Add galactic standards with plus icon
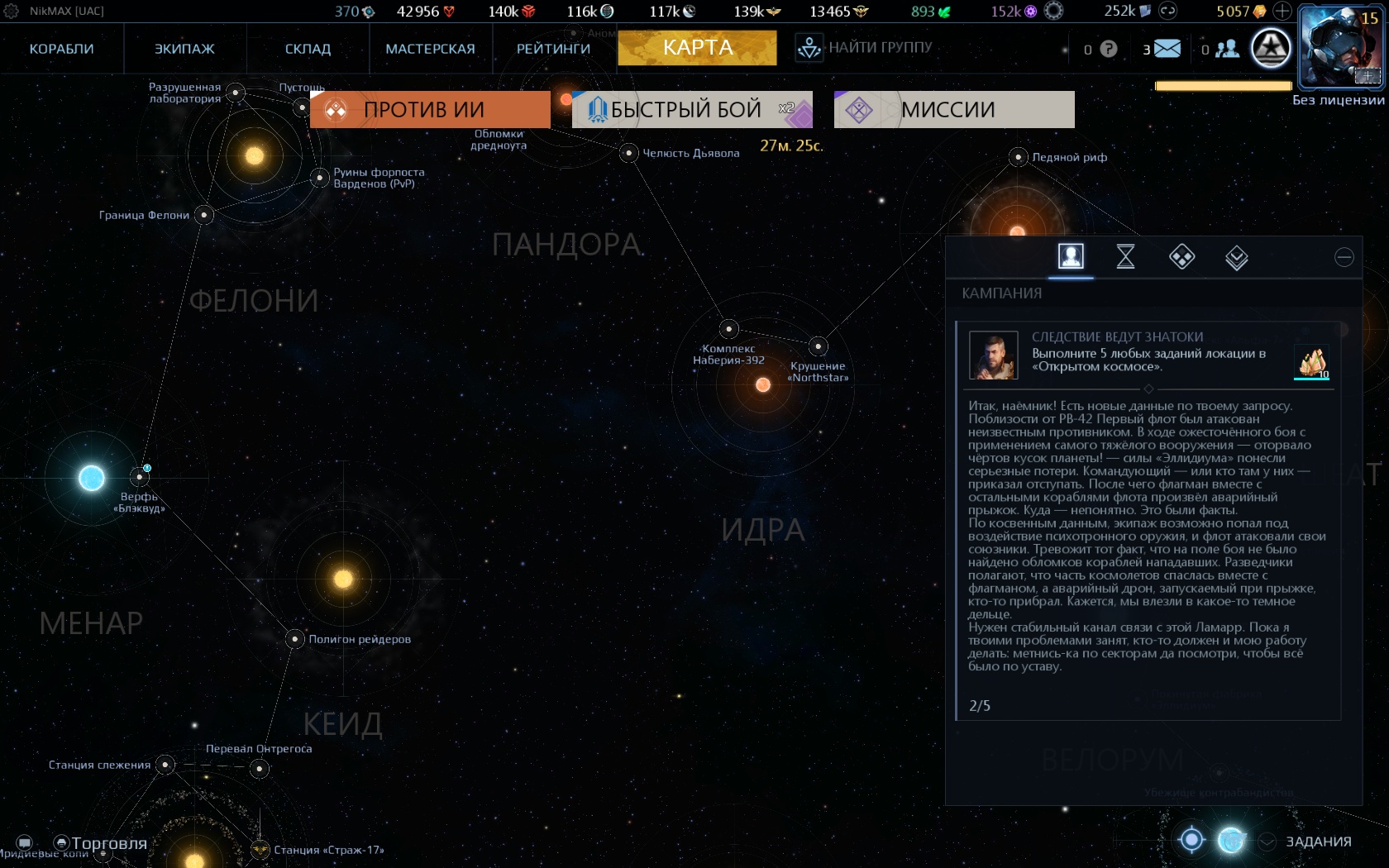Viewport: 1389px width, 868px height. [1282, 11]
